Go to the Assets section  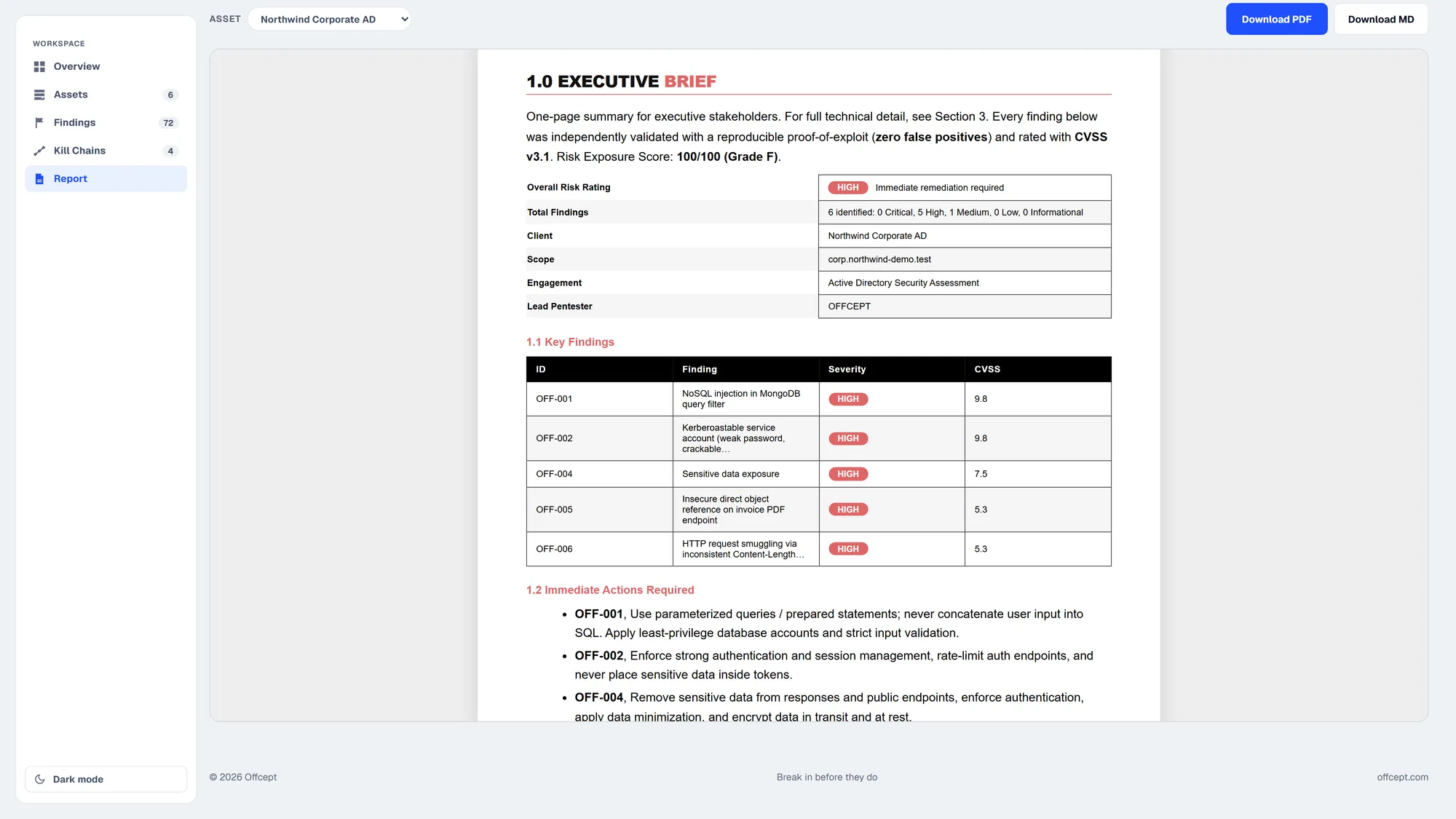tap(106, 95)
